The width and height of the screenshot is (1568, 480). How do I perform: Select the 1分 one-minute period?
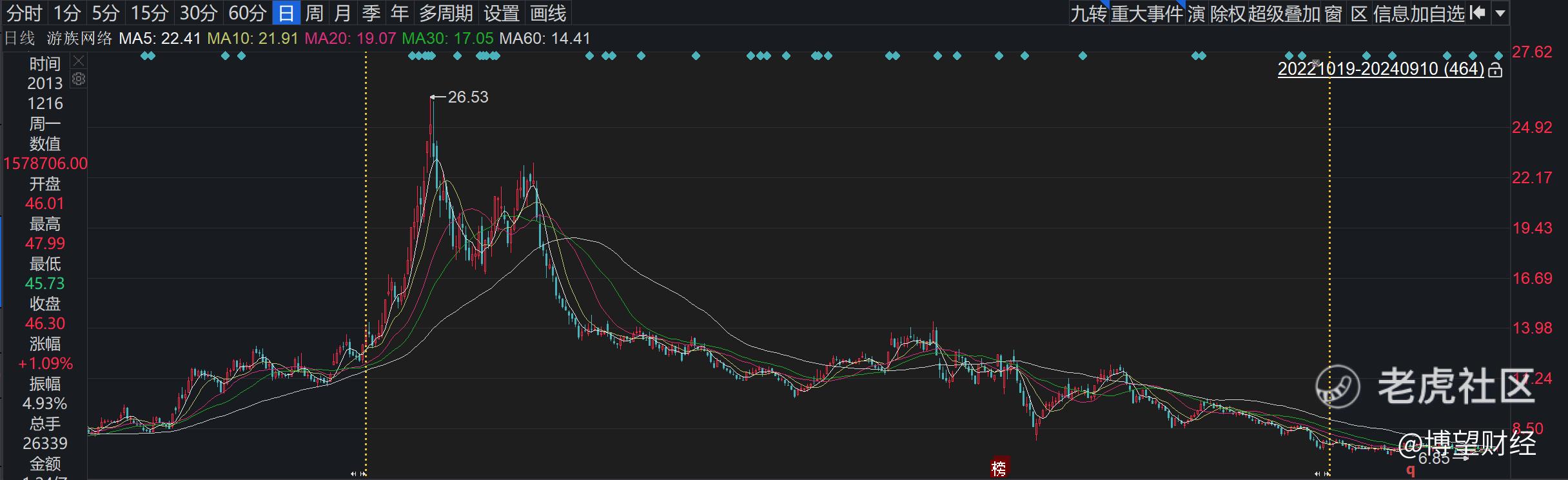[x=66, y=13]
